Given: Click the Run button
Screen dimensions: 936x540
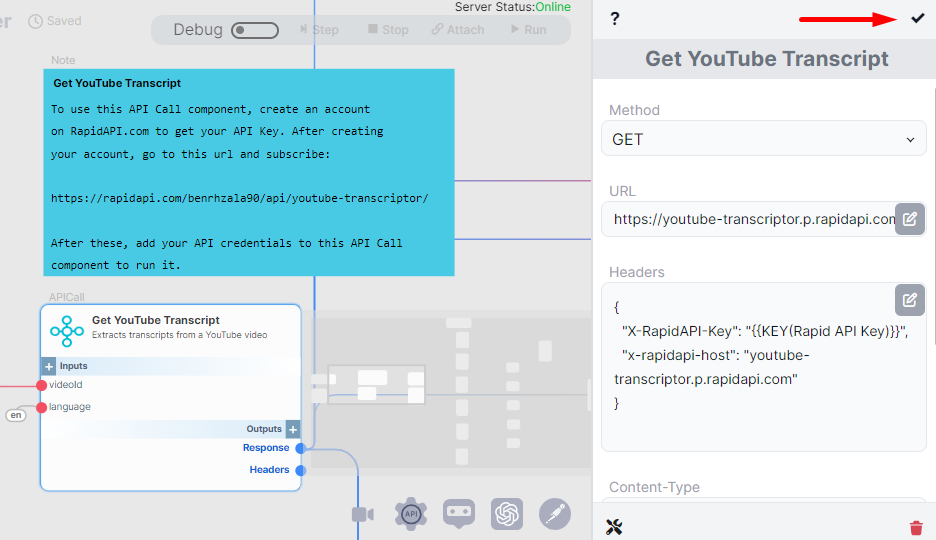Looking at the screenshot, I should (529, 29).
